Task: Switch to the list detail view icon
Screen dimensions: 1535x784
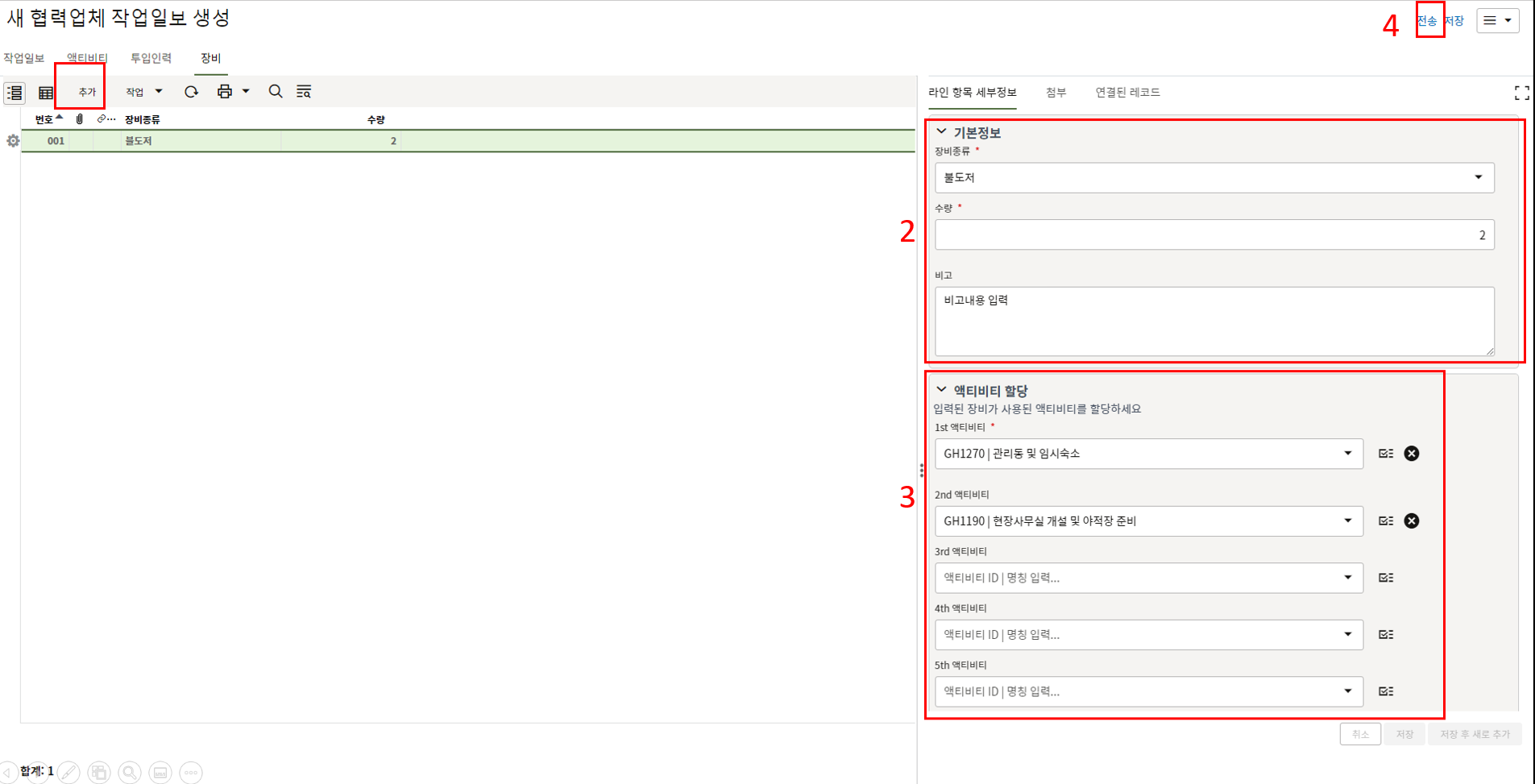Action: coord(15,93)
